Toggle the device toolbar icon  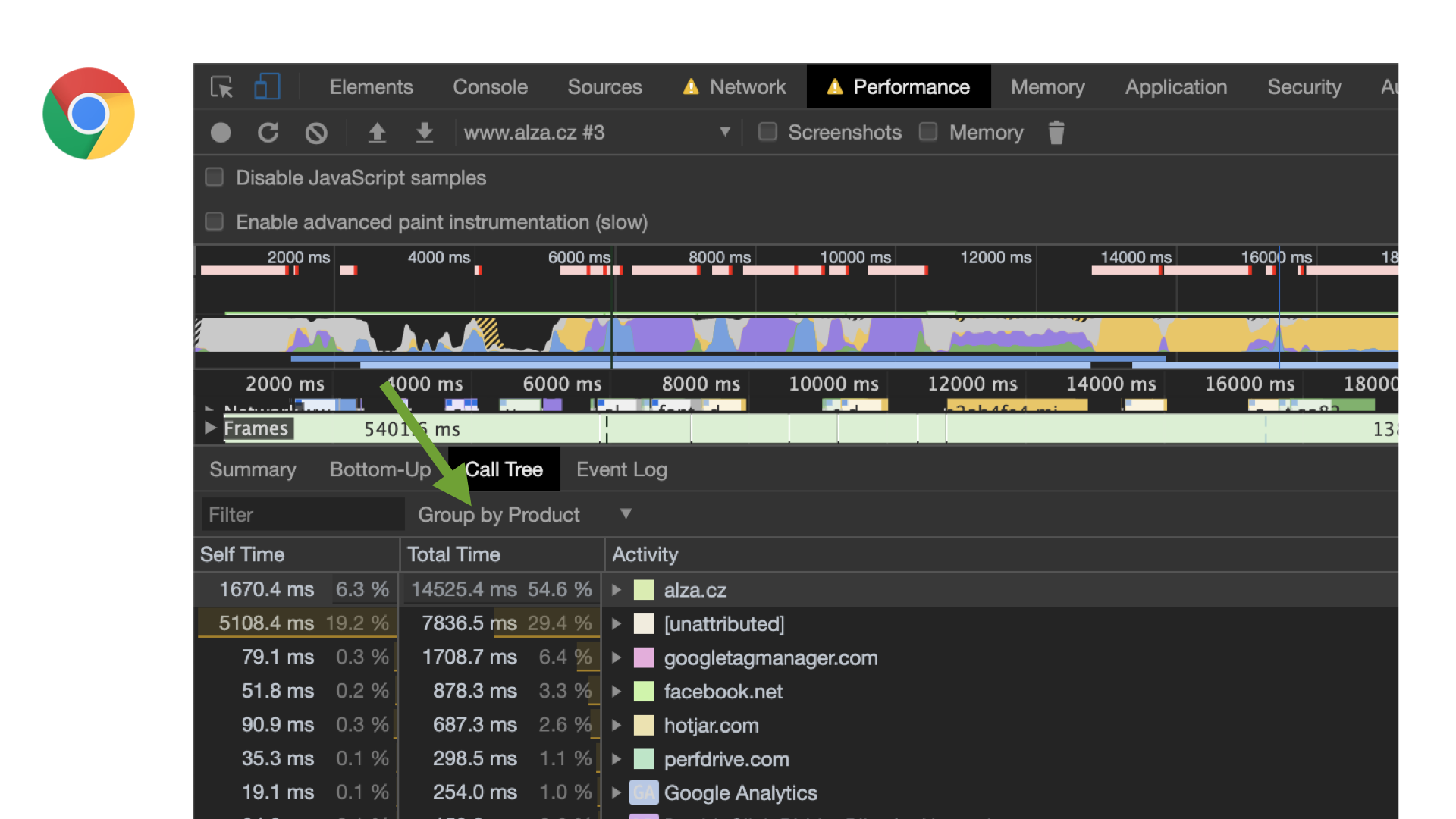pos(267,87)
